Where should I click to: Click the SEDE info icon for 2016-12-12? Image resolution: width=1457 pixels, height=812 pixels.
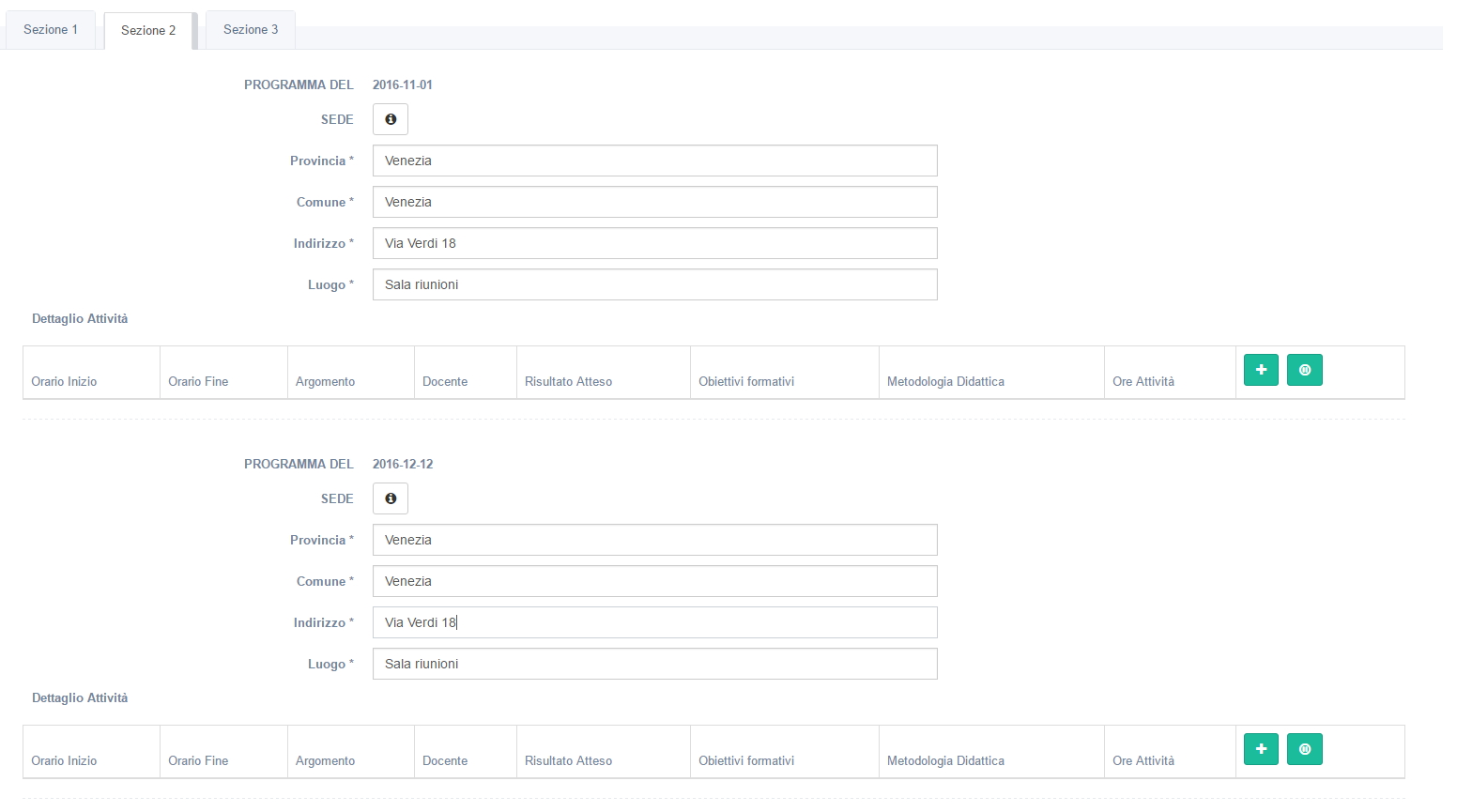[x=391, y=498]
